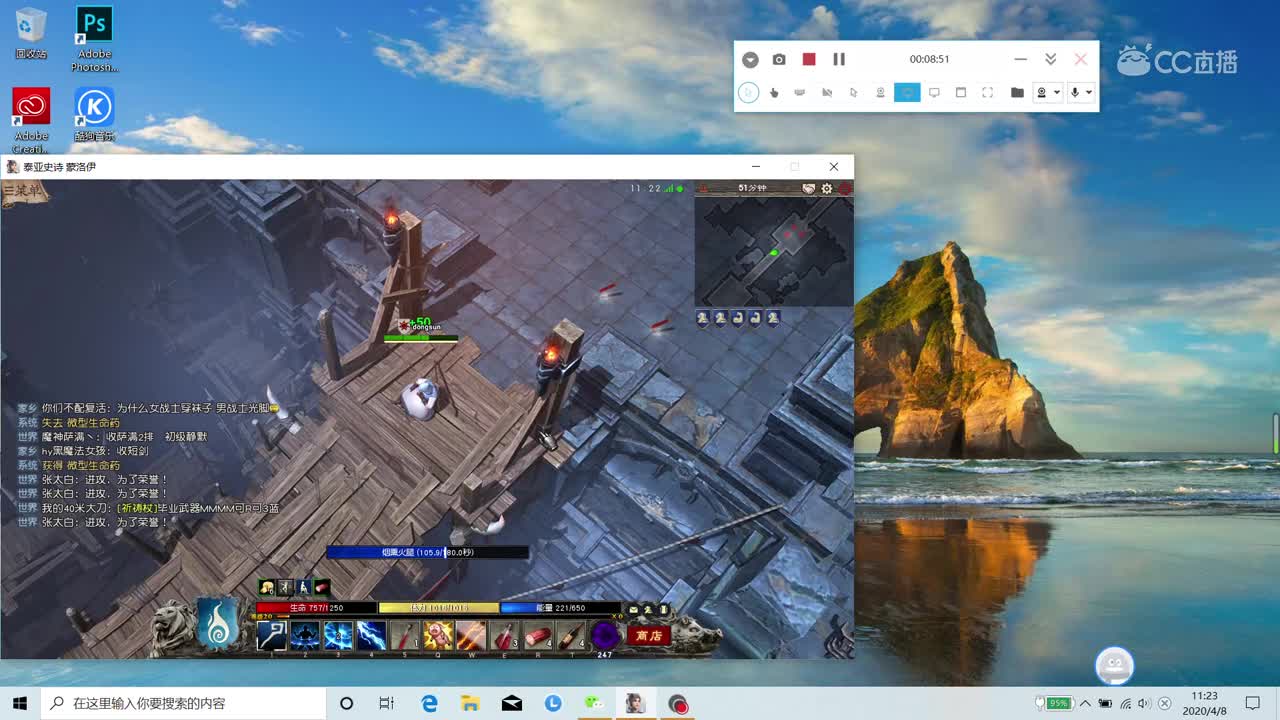
Task: Toggle the crossed-out camera option
Action: click(827, 93)
